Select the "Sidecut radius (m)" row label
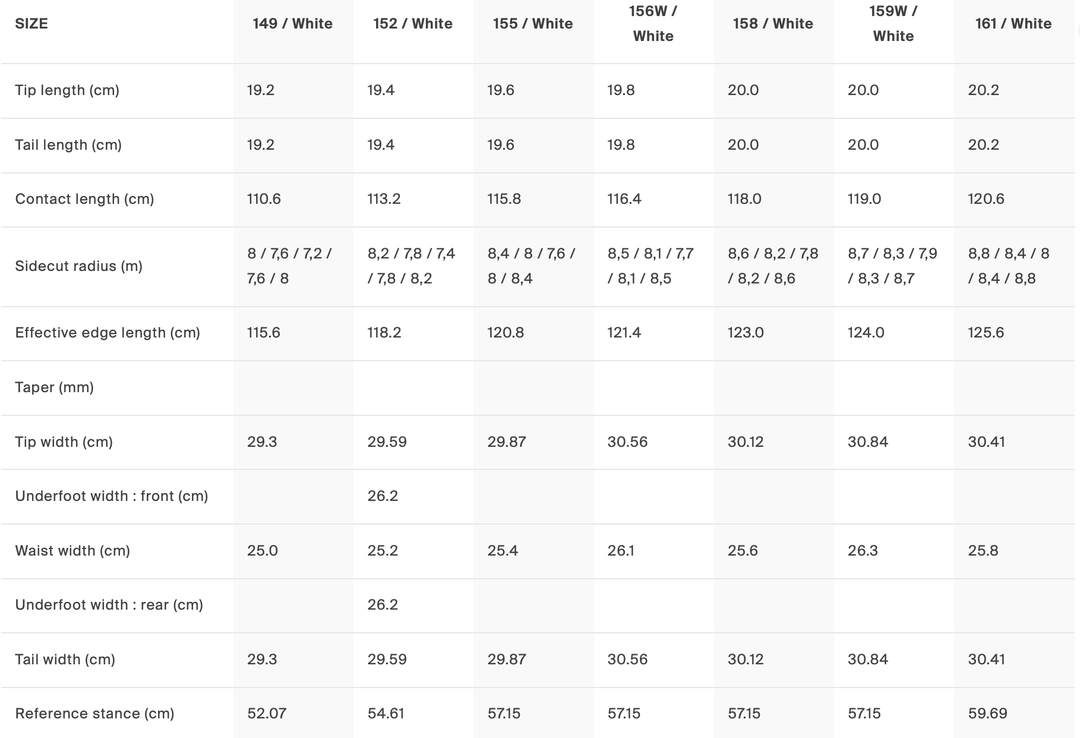 tap(78, 266)
